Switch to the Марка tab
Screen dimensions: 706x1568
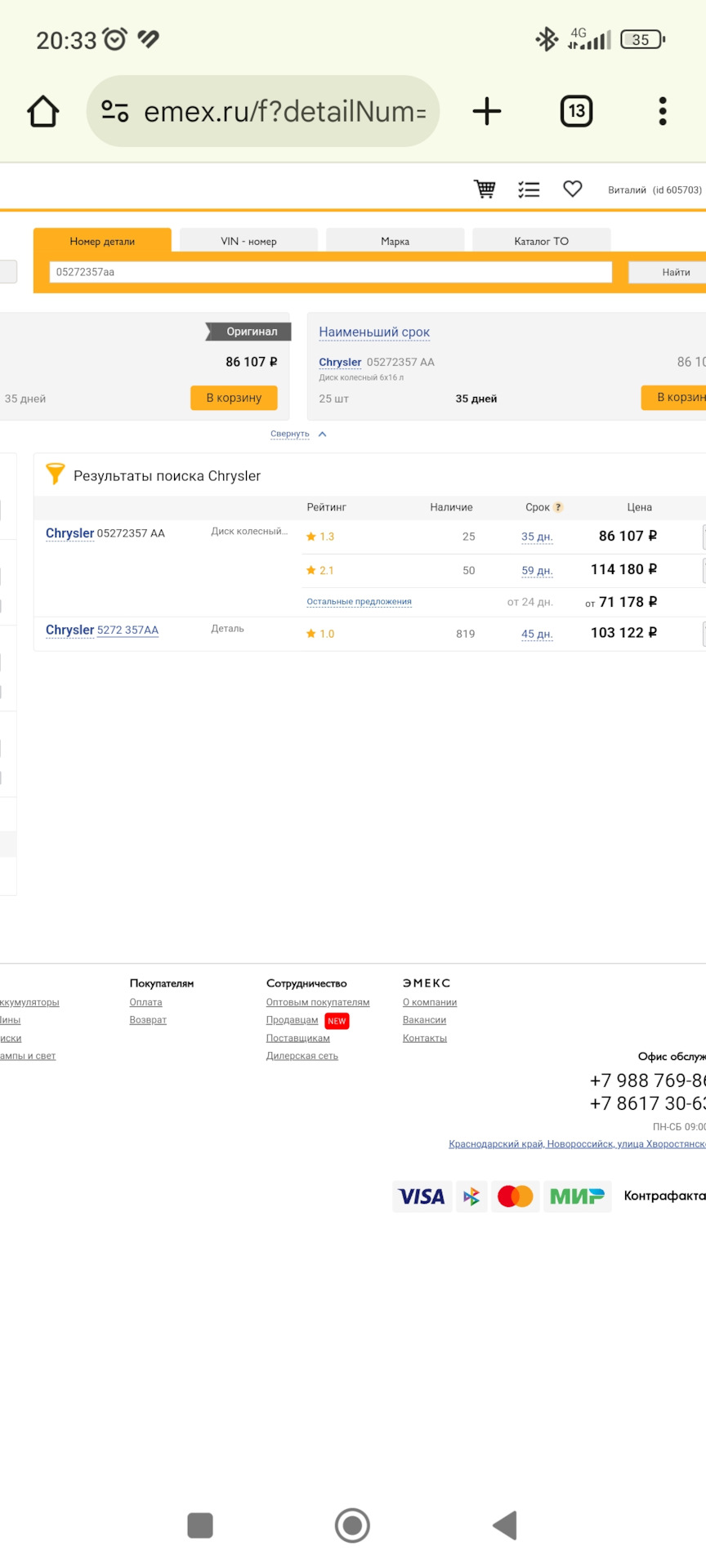click(395, 241)
